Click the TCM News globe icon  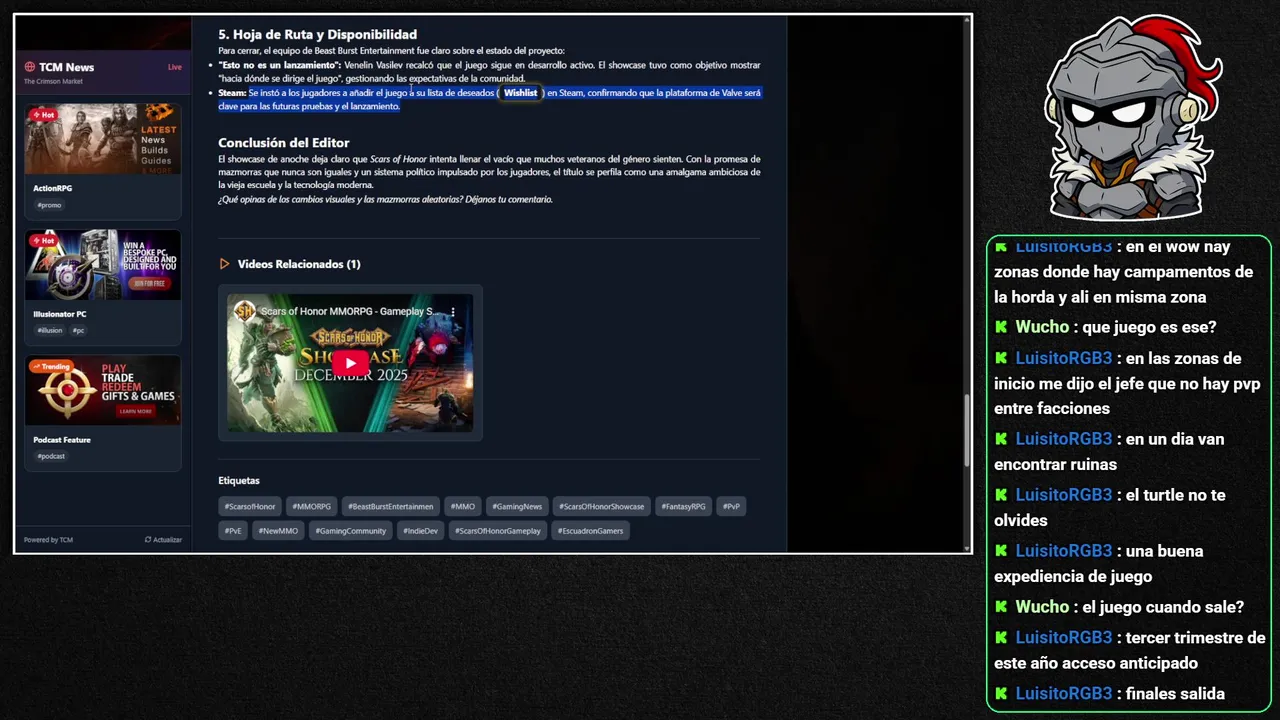point(30,67)
